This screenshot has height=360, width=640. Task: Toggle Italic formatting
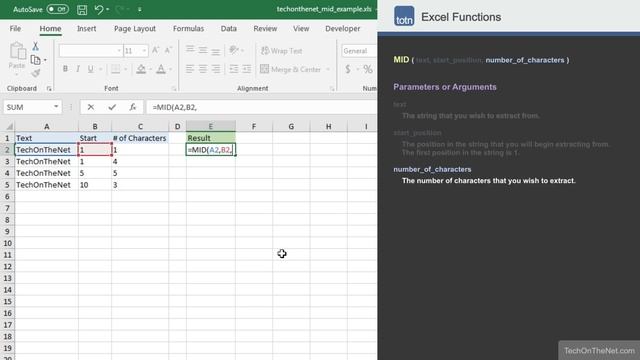click(x=78, y=69)
